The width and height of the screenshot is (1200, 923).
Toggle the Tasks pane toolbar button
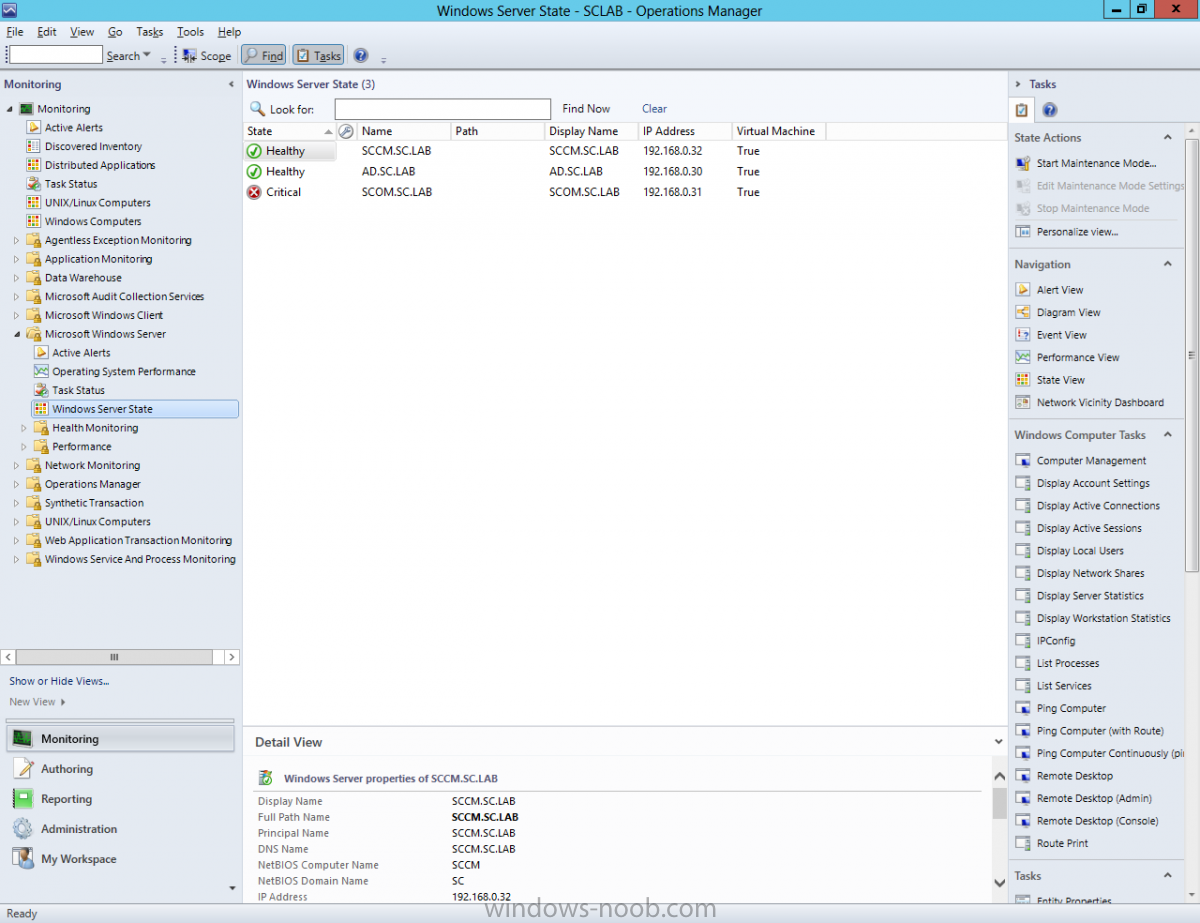coord(318,55)
